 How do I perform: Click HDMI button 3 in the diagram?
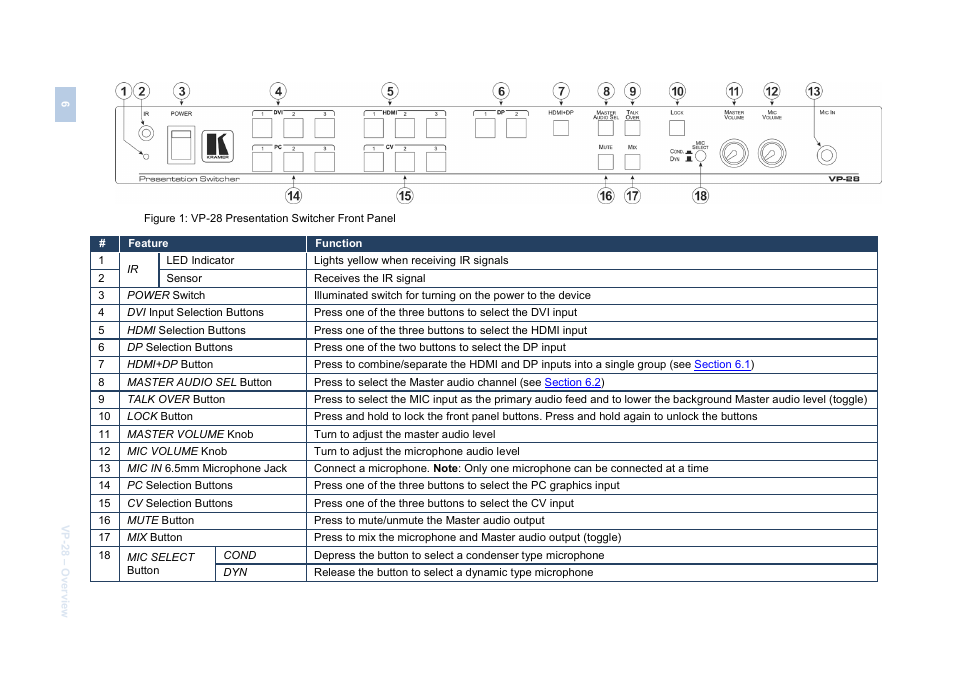pos(436,128)
